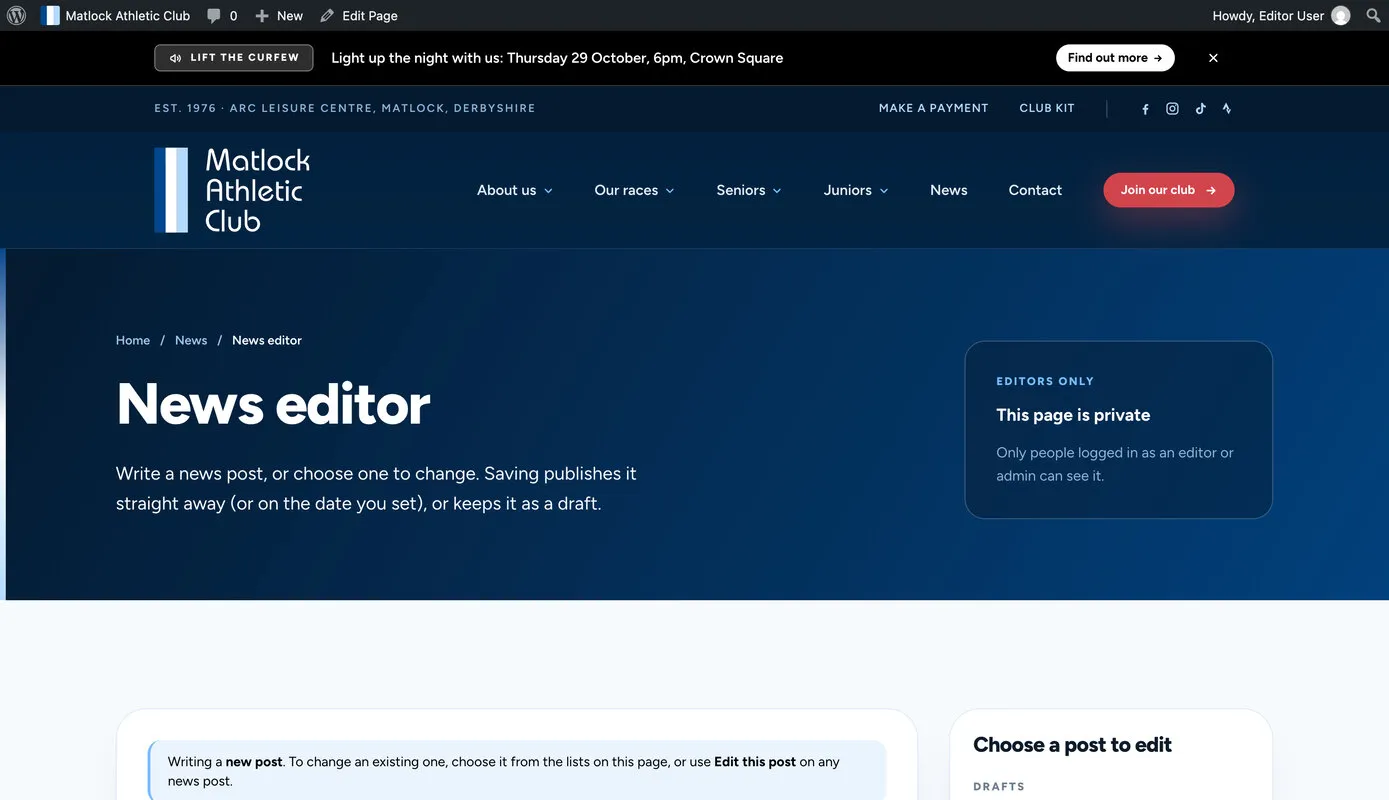Image resolution: width=1389 pixels, height=800 pixels.
Task: Click the Matlock Athletic Club site icon in admin bar
Action: [50, 15]
